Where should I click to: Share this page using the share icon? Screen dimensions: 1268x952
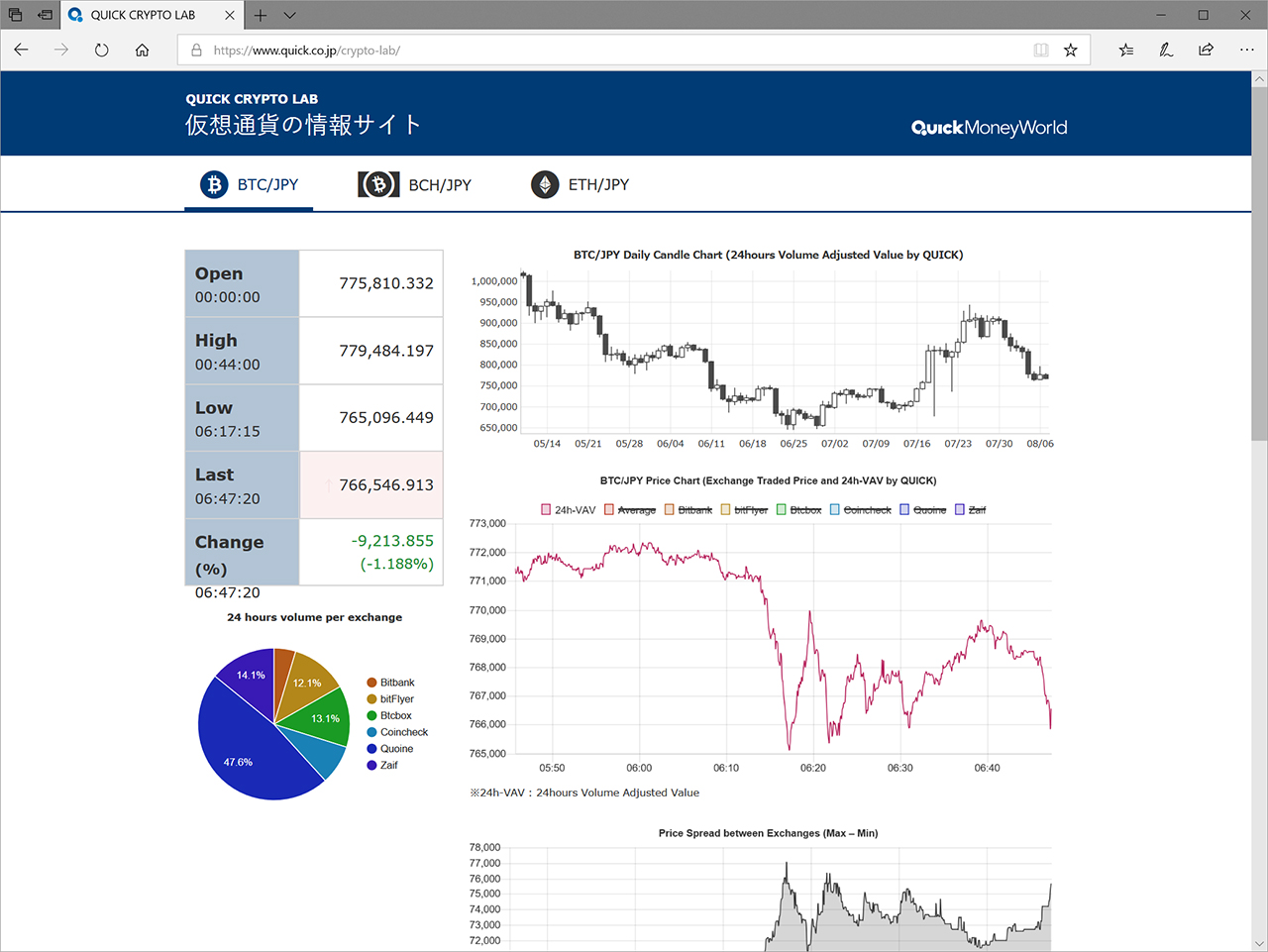[x=1206, y=50]
